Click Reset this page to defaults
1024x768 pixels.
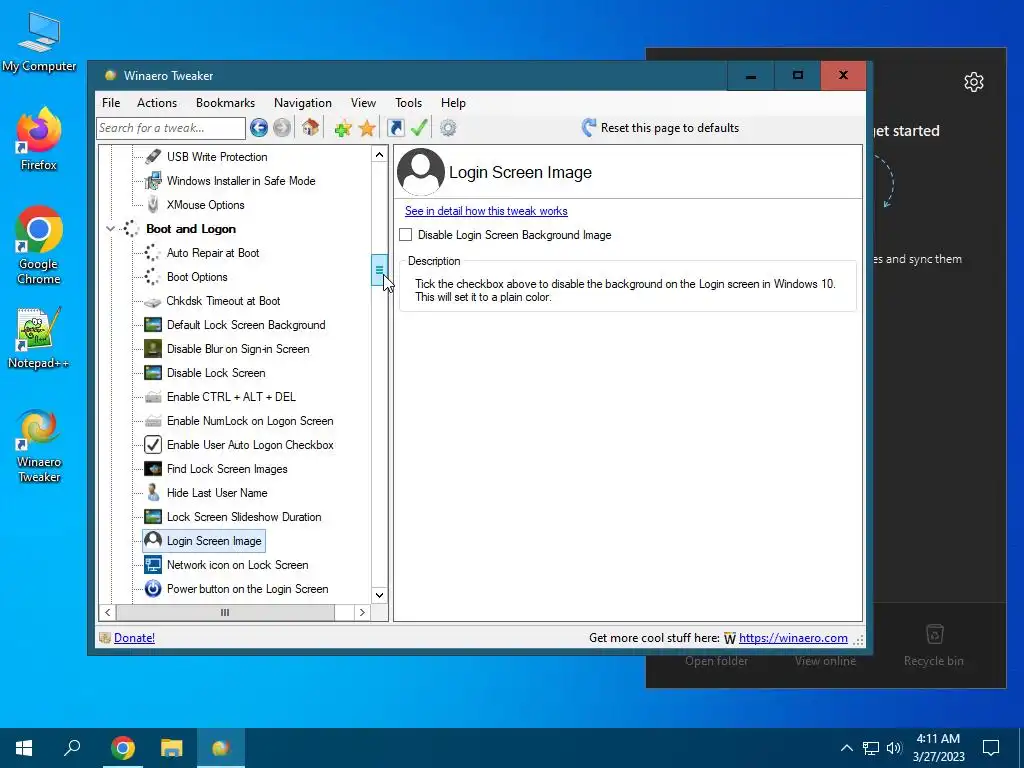[x=660, y=128]
